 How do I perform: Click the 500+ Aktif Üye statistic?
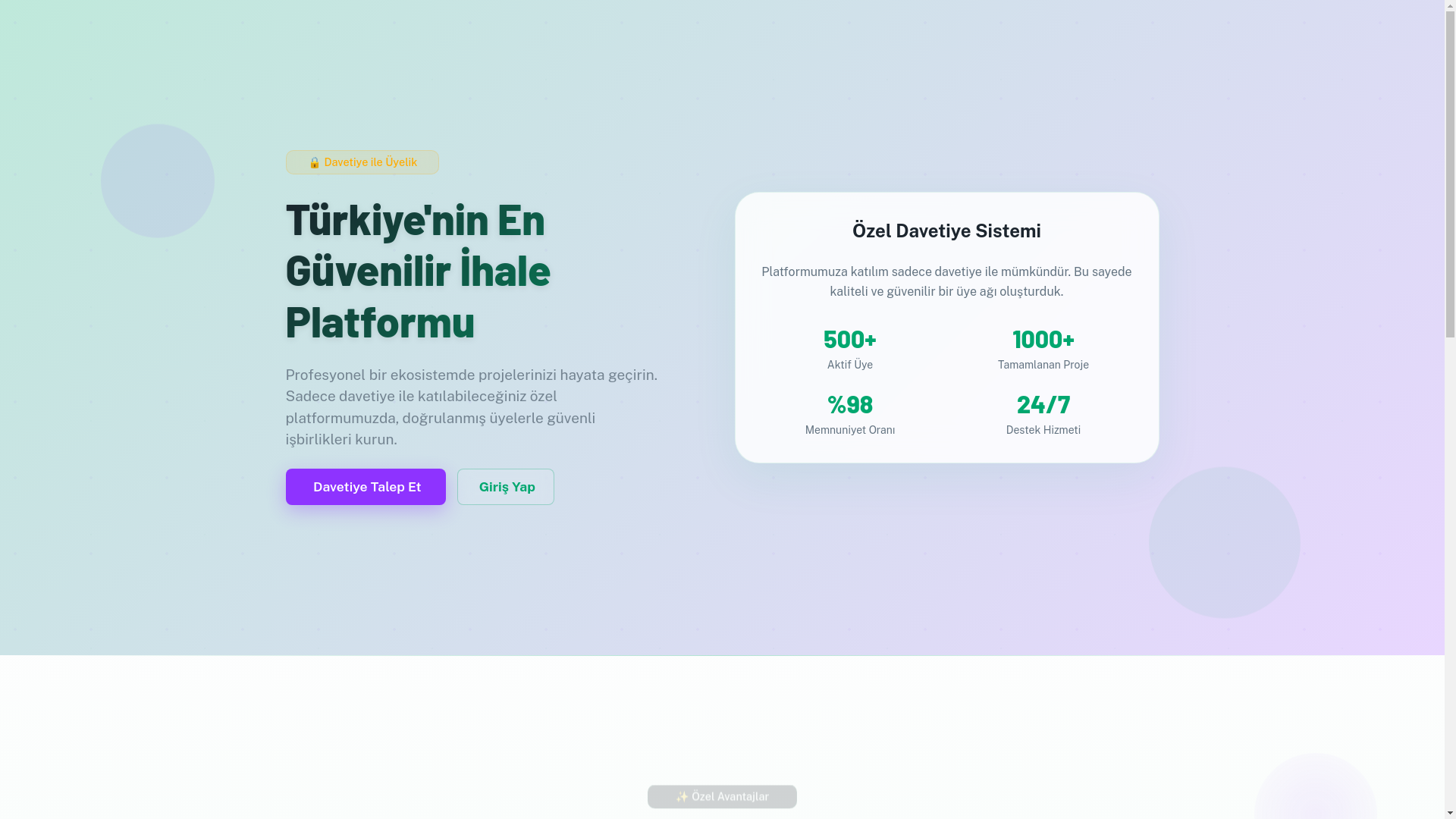click(850, 349)
